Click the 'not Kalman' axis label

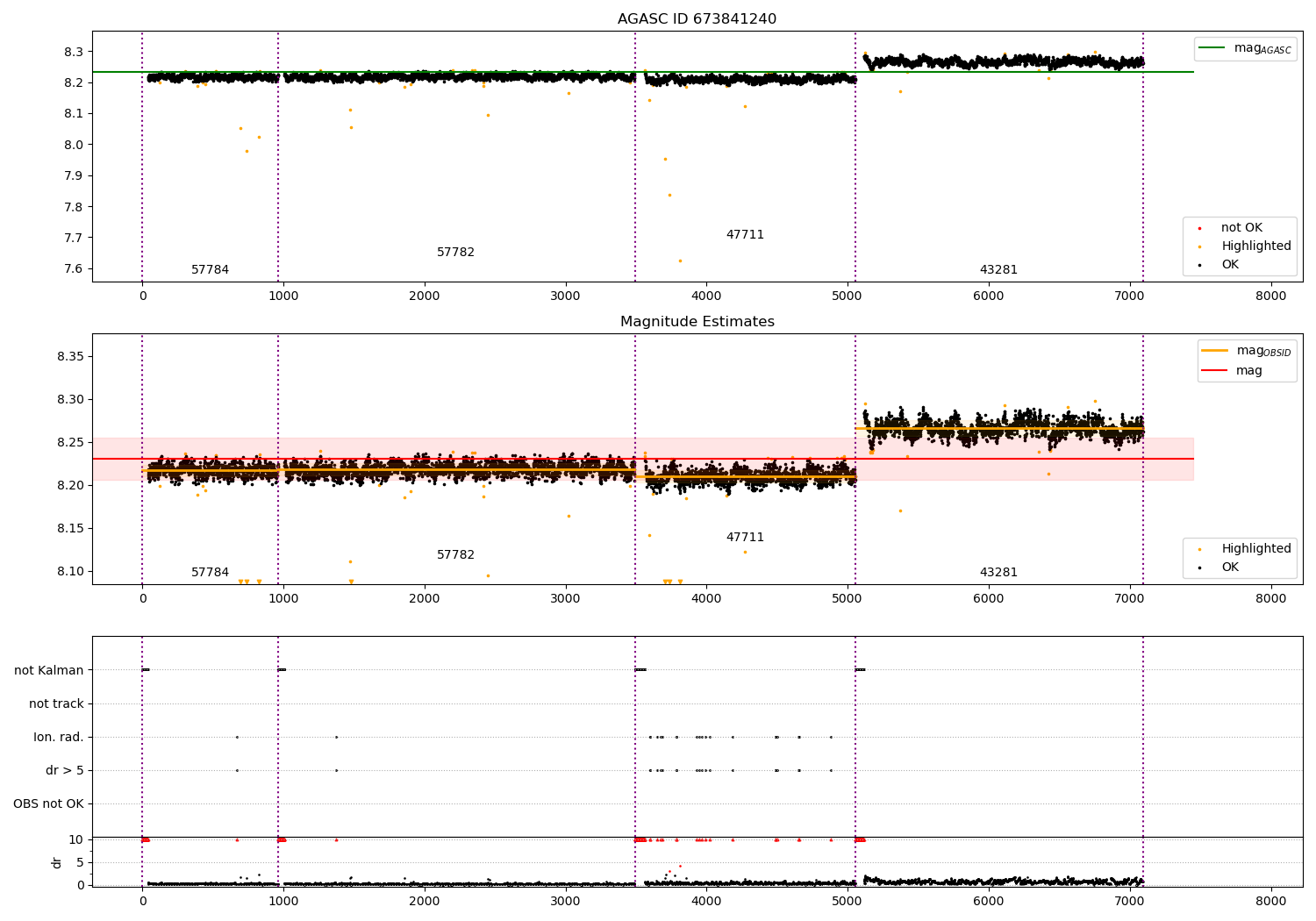click(49, 671)
